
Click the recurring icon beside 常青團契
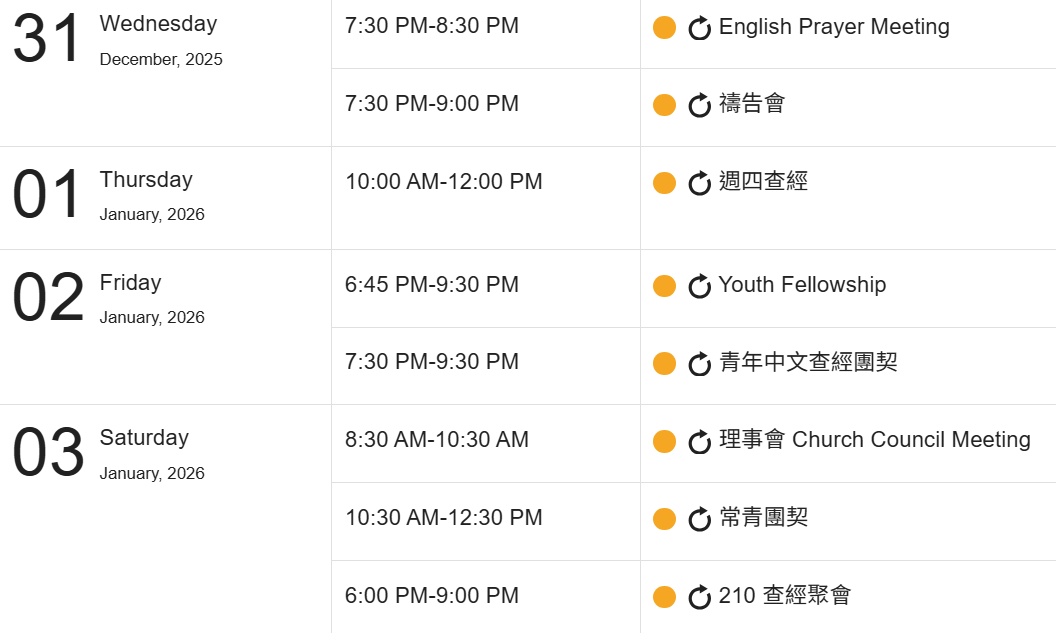point(700,519)
